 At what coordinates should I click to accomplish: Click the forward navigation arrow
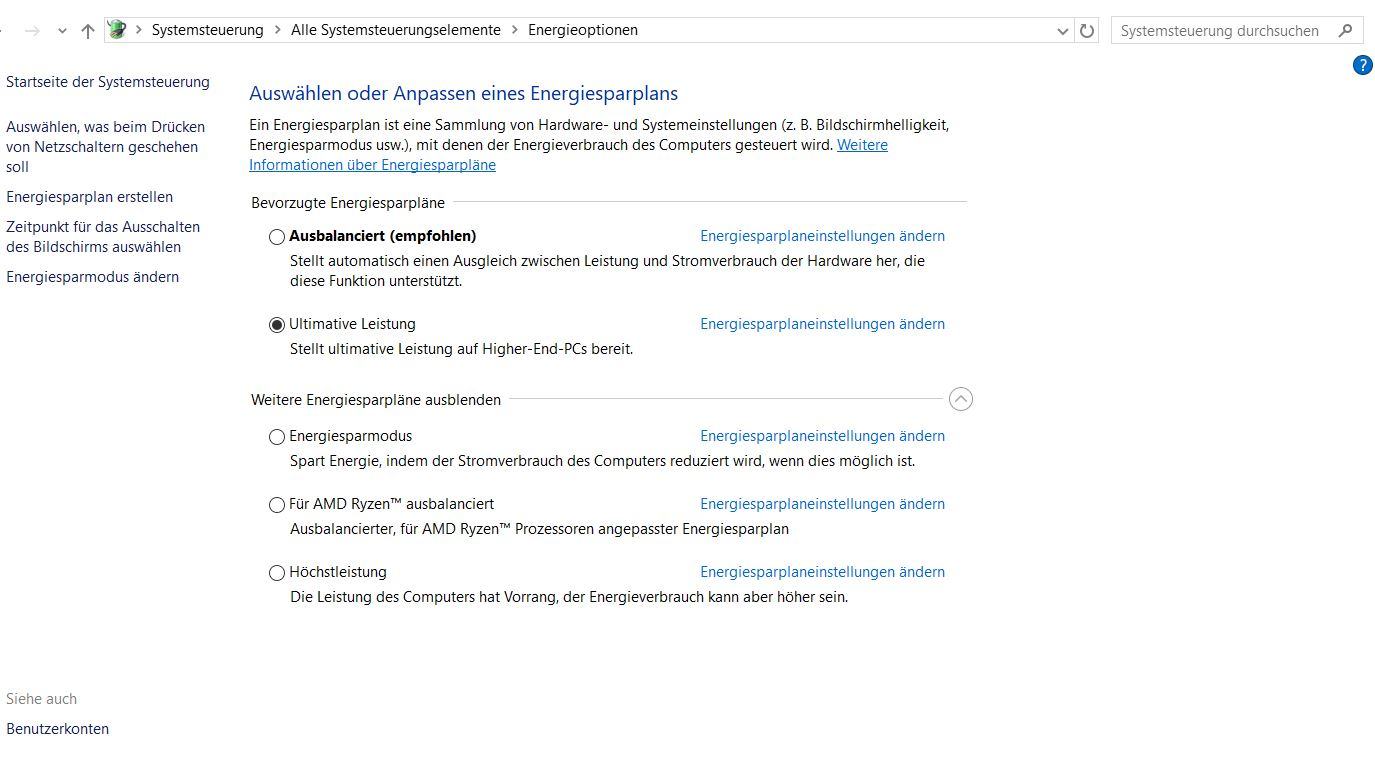tap(32, 30)
